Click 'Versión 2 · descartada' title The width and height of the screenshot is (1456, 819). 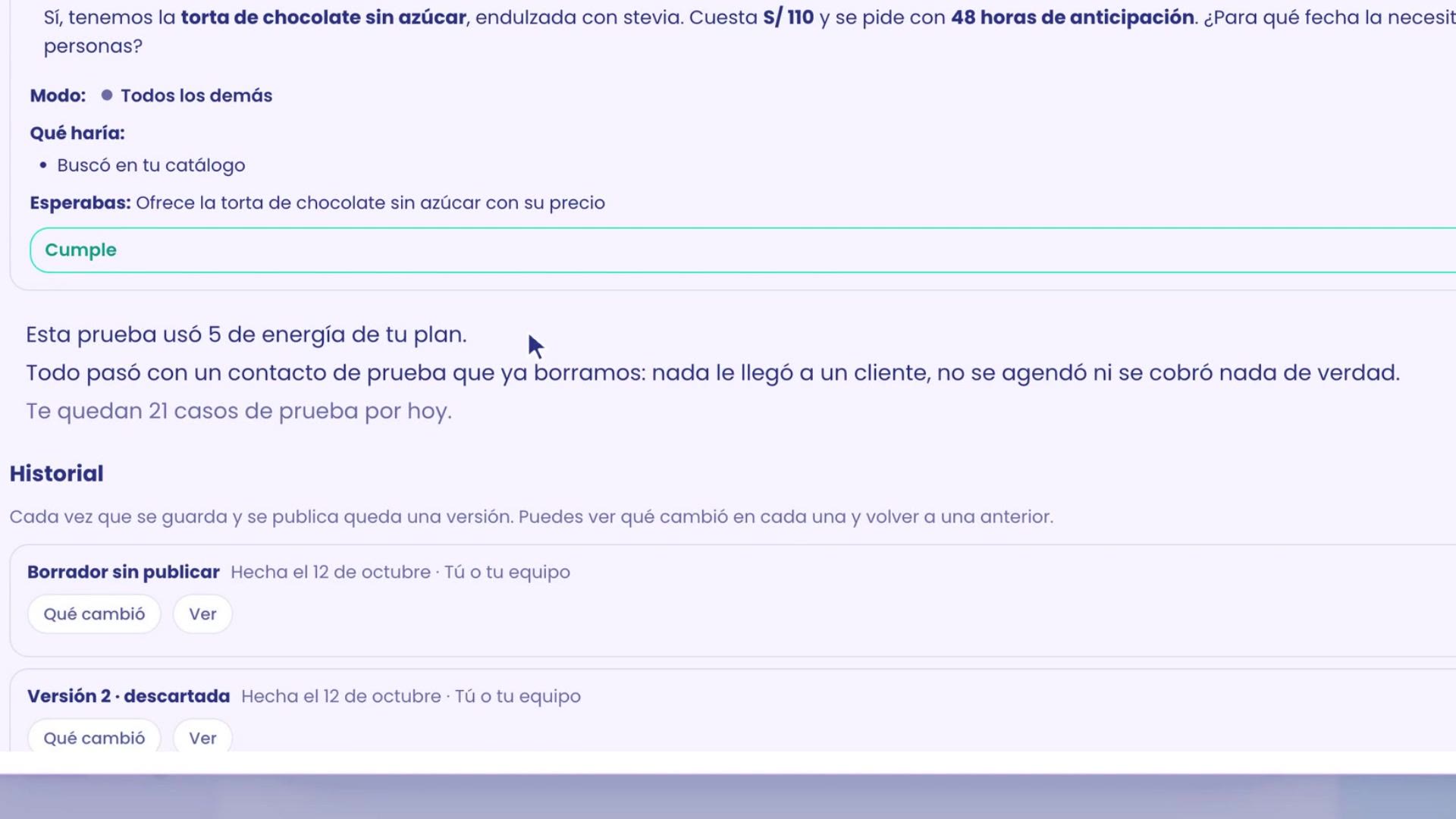129,696
